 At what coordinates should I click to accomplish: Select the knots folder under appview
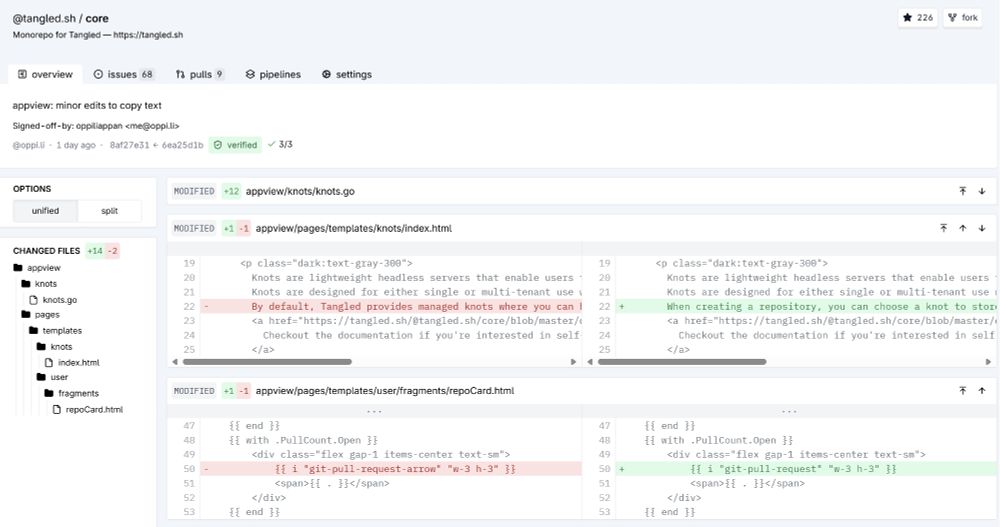pos(39,283)
